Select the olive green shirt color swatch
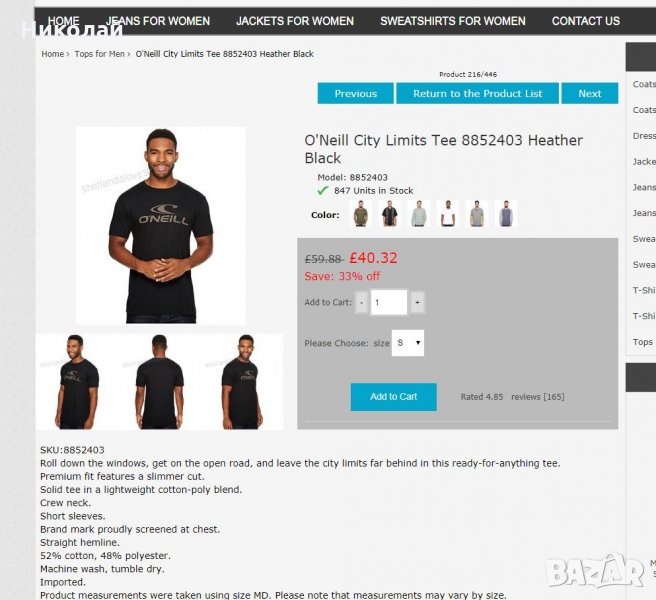This screenshot has height=600, width=656. pos(360,213)
